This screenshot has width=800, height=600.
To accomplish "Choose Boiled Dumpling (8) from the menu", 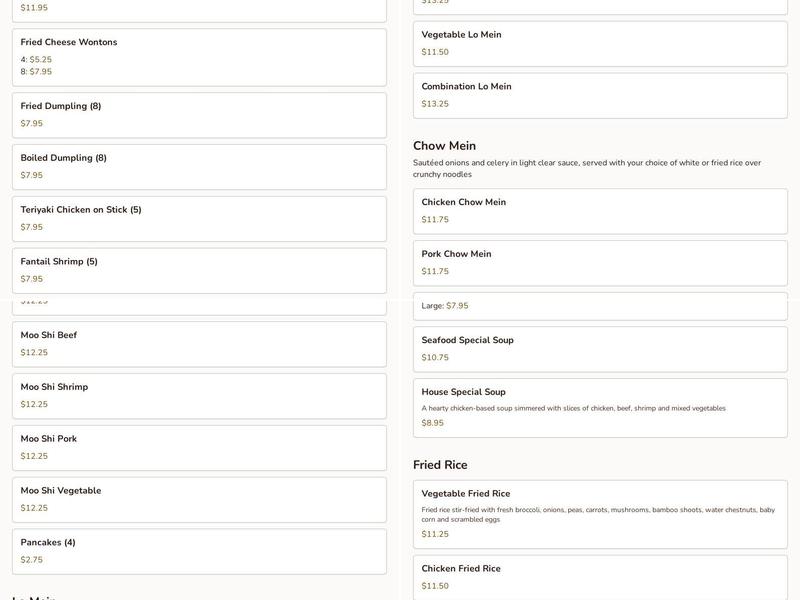I will coord(199,167).
